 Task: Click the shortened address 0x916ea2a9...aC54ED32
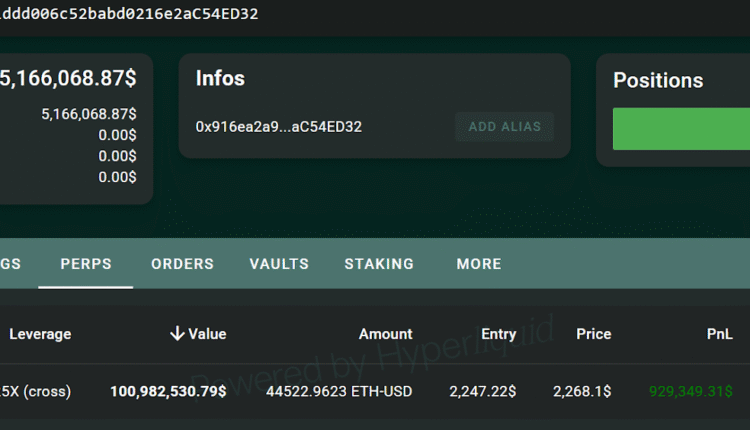[279, 127]
